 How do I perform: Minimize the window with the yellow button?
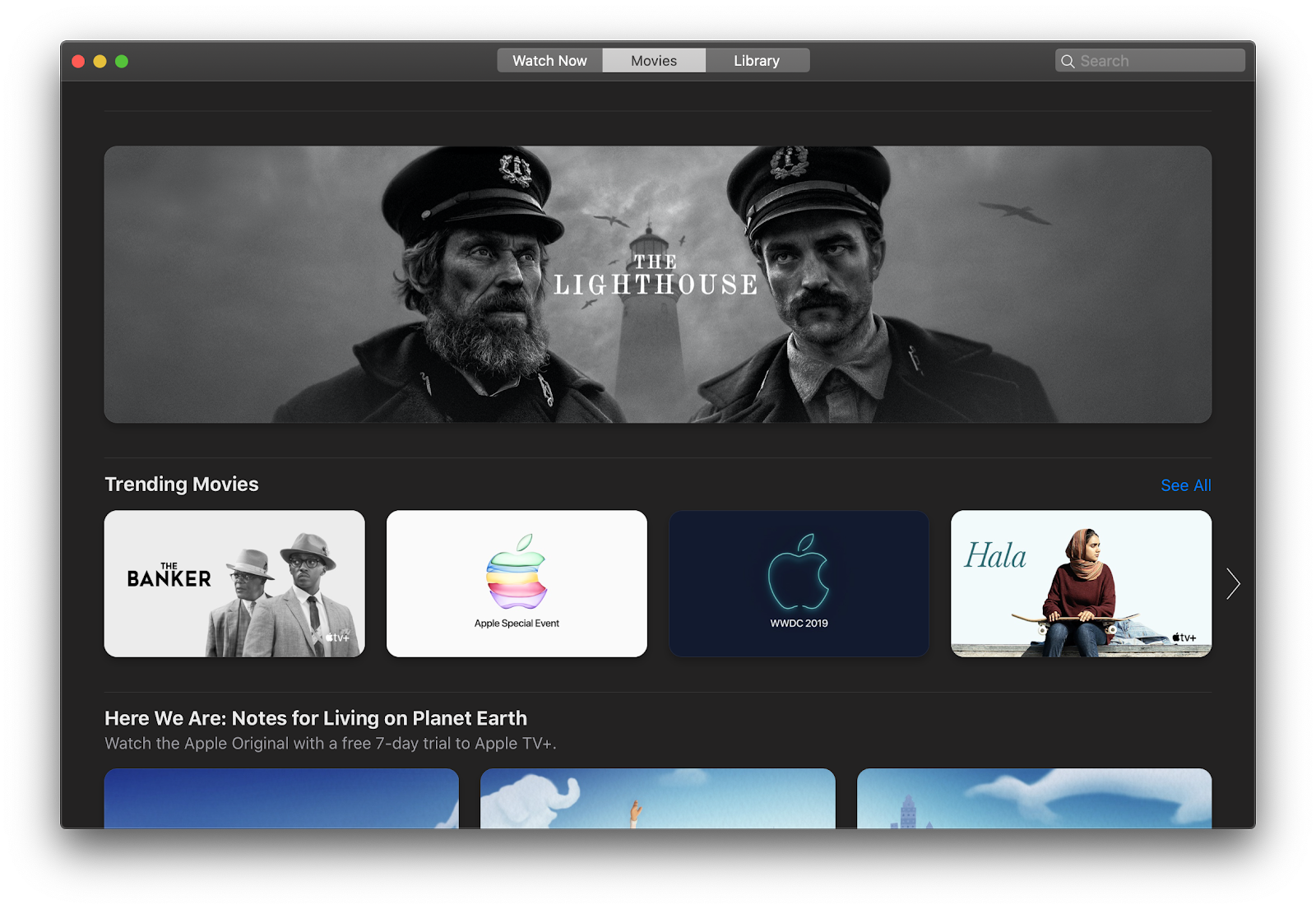[100, 62]
